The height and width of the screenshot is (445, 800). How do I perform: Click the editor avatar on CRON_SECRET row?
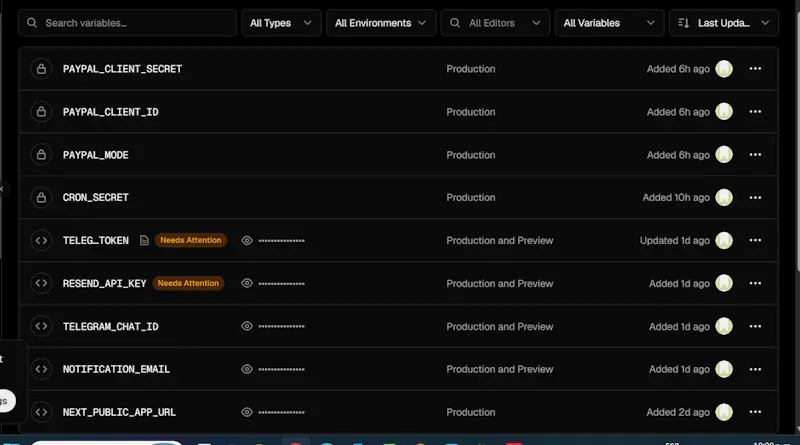click(724, 197)
